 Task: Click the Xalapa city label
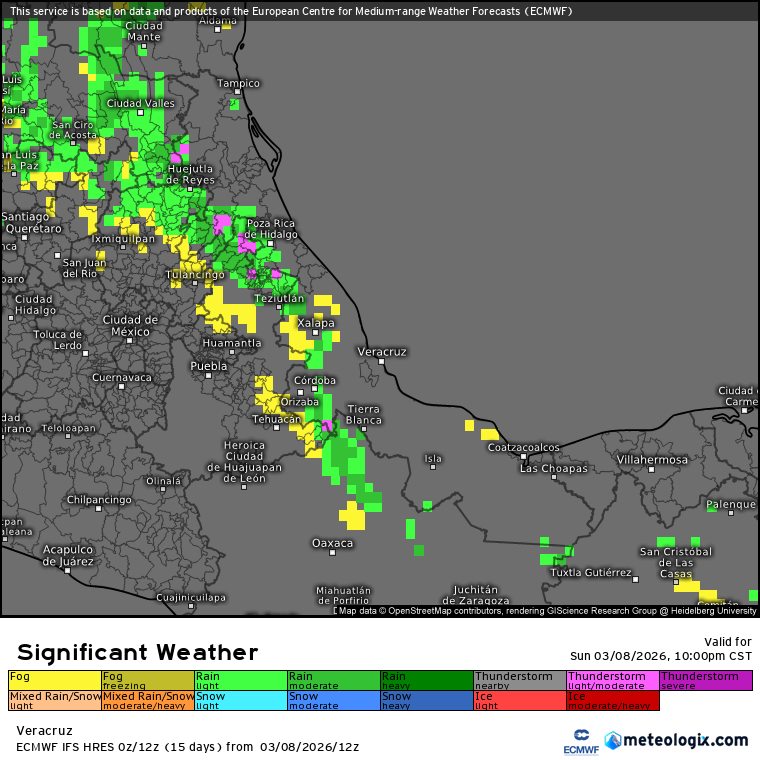(316, 323)
